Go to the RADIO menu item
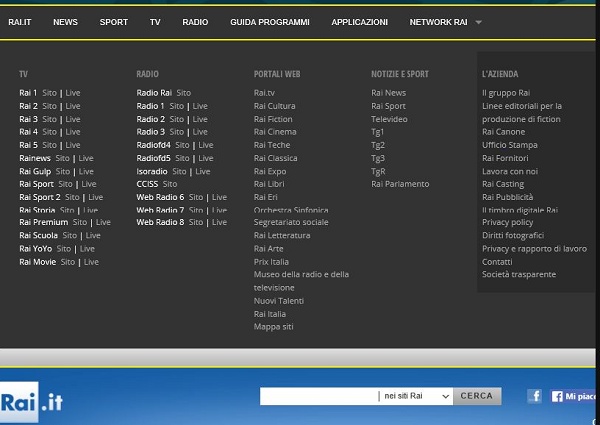This screenshot has width=600, height=425. (195, 22)
